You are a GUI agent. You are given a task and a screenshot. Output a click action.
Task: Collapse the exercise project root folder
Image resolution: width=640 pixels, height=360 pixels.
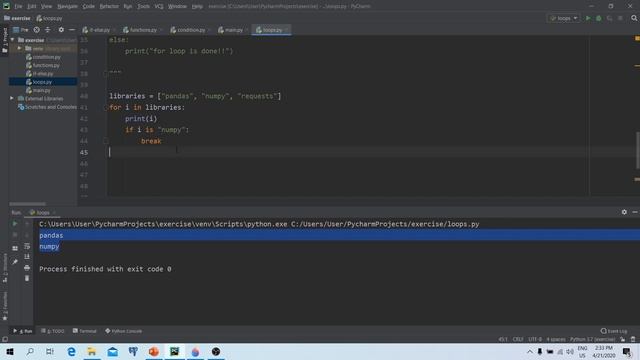13,40
